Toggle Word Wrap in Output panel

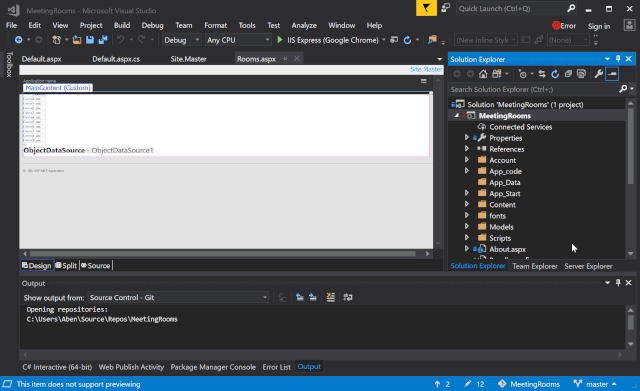348,298
